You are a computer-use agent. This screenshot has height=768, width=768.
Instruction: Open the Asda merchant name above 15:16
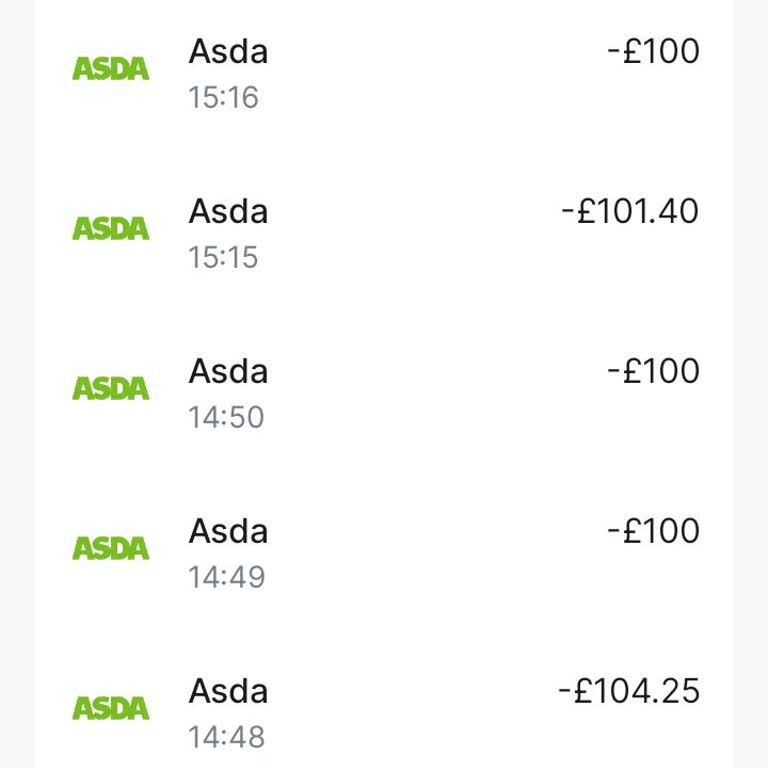point(228,52)
